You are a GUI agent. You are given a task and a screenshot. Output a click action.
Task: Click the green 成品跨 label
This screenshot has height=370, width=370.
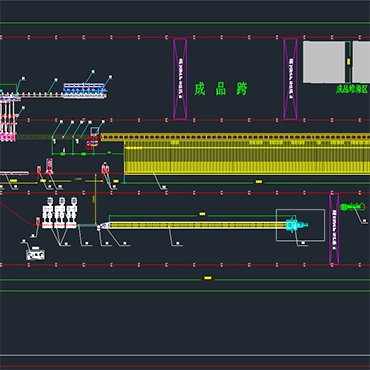coord(221,89)
